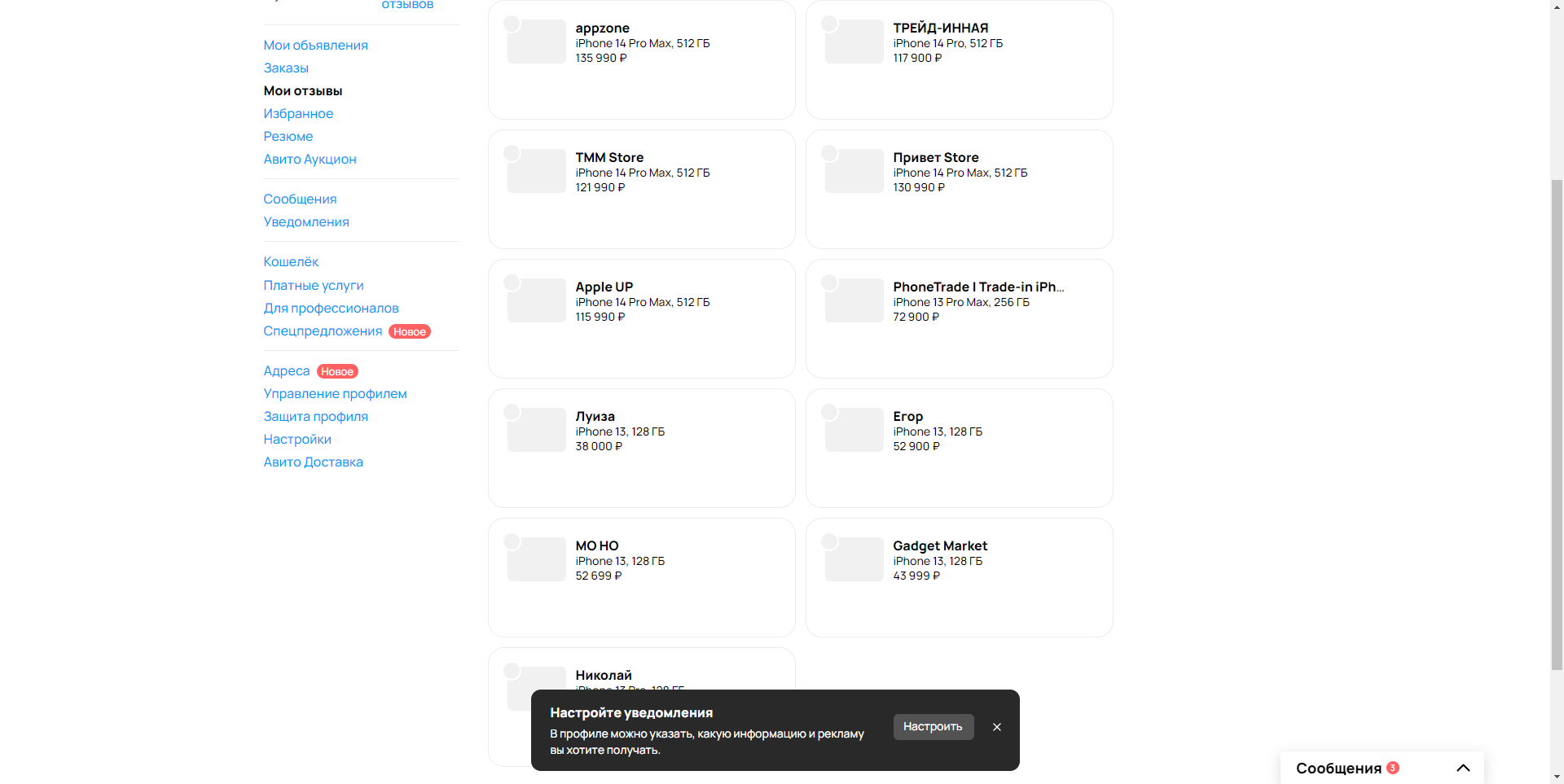
Task: Open Спецпредложения link
Action: 323,331
